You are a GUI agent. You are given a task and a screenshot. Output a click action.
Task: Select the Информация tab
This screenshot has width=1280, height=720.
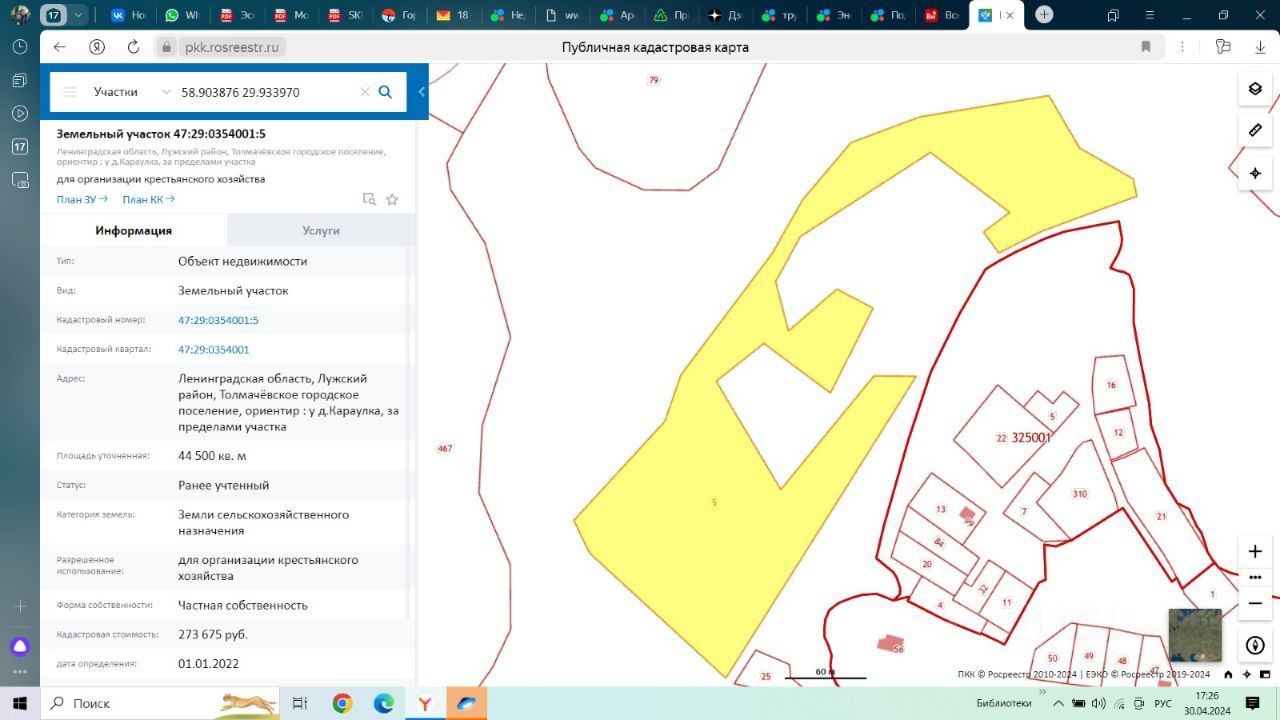pos(133,230)
